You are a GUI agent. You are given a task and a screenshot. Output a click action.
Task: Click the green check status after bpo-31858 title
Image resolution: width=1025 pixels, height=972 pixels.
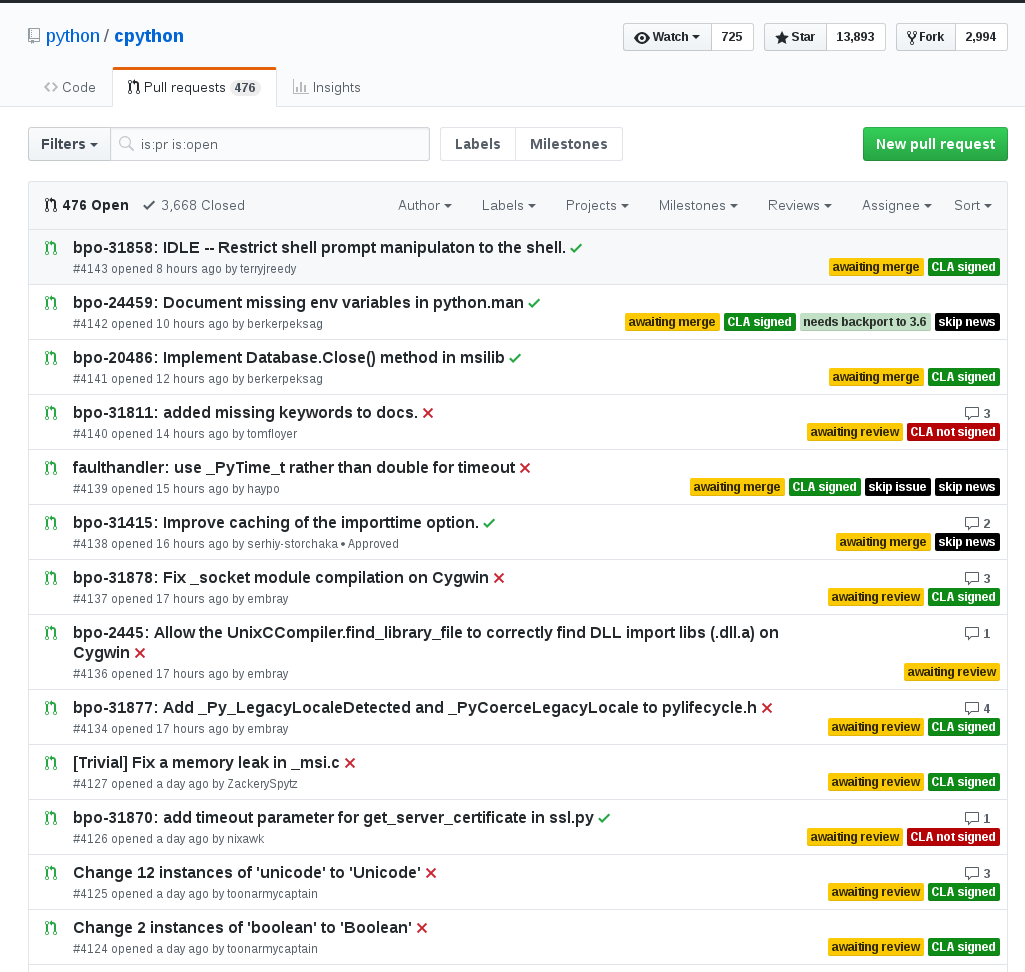coord(576,248)
